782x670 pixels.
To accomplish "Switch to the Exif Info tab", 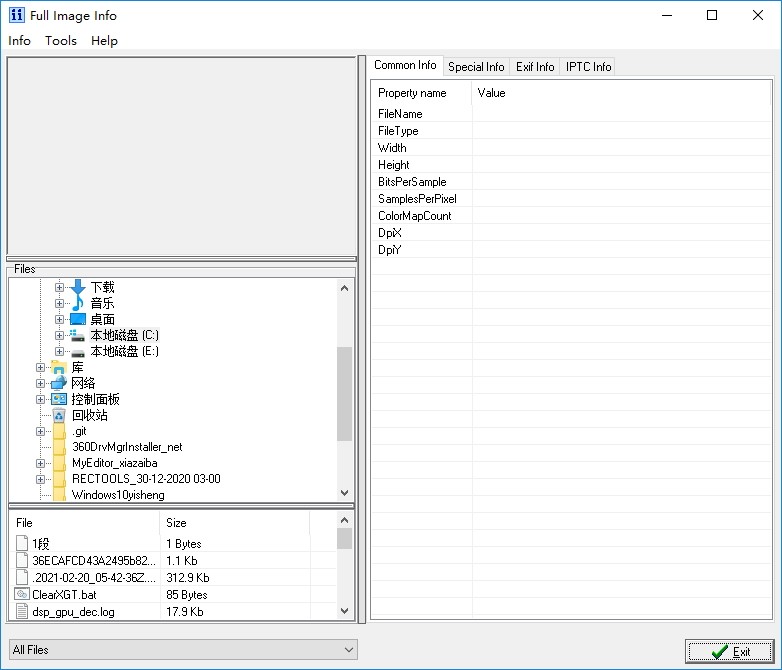I will 535,67.
